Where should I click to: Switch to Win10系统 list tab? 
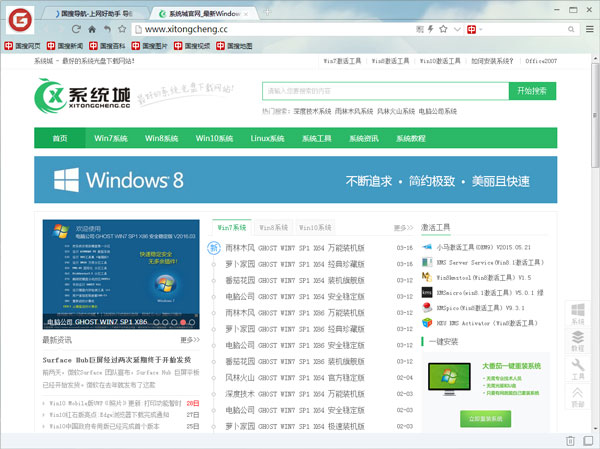(x=315, y=228)
